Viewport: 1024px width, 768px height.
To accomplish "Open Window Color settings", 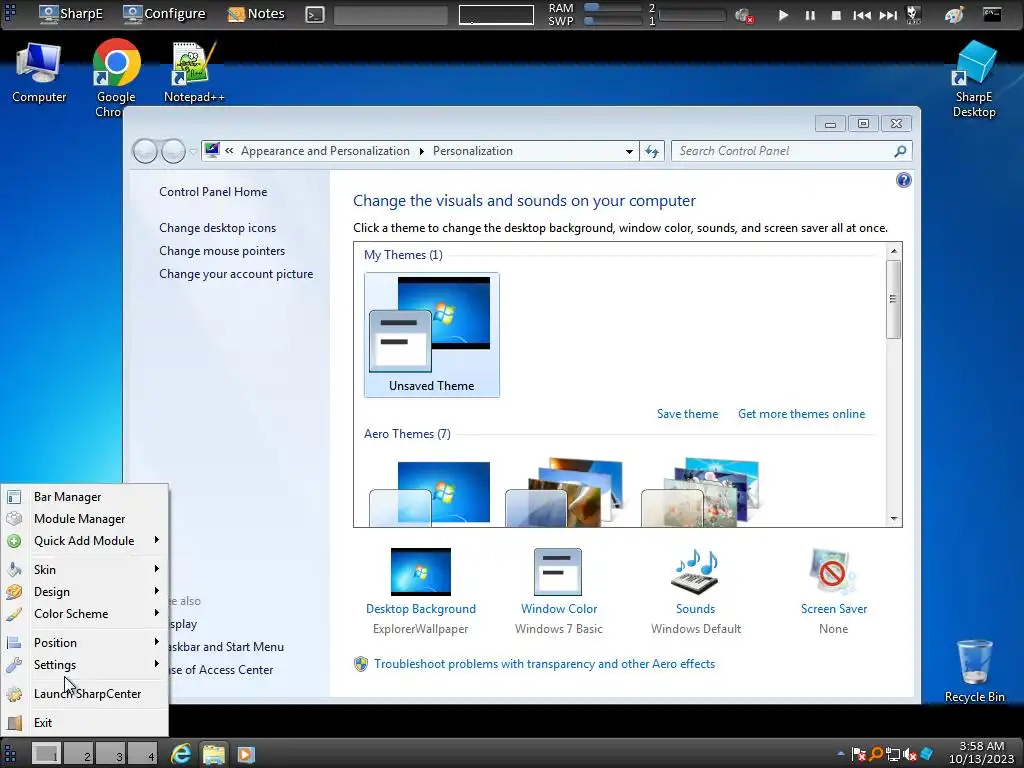I will (x=558, y=591).
